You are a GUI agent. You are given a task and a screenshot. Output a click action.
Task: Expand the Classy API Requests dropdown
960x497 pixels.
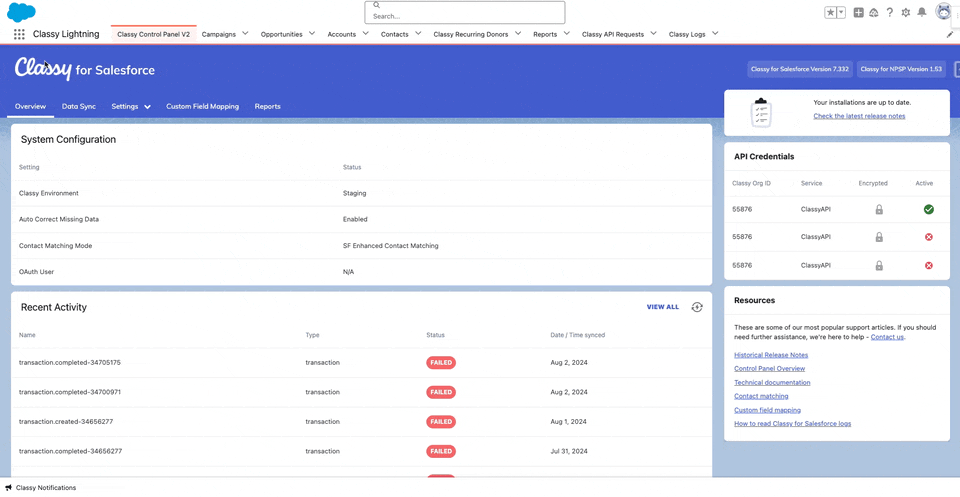[654, 34]
